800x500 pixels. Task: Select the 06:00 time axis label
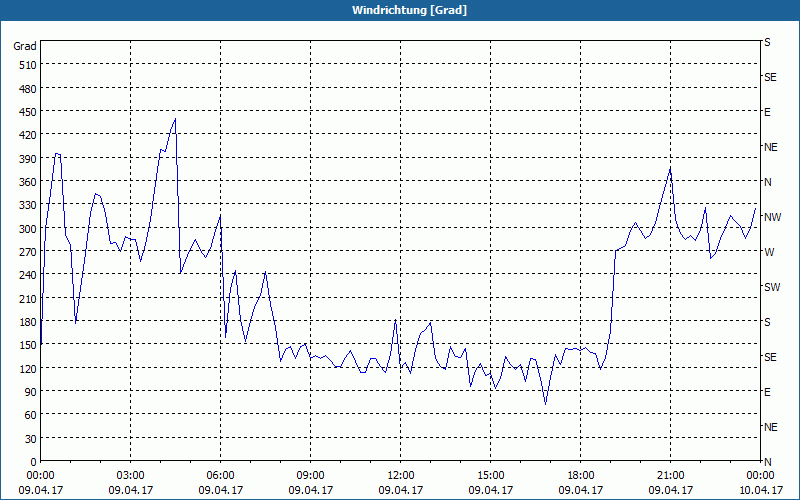click(220, 476)
